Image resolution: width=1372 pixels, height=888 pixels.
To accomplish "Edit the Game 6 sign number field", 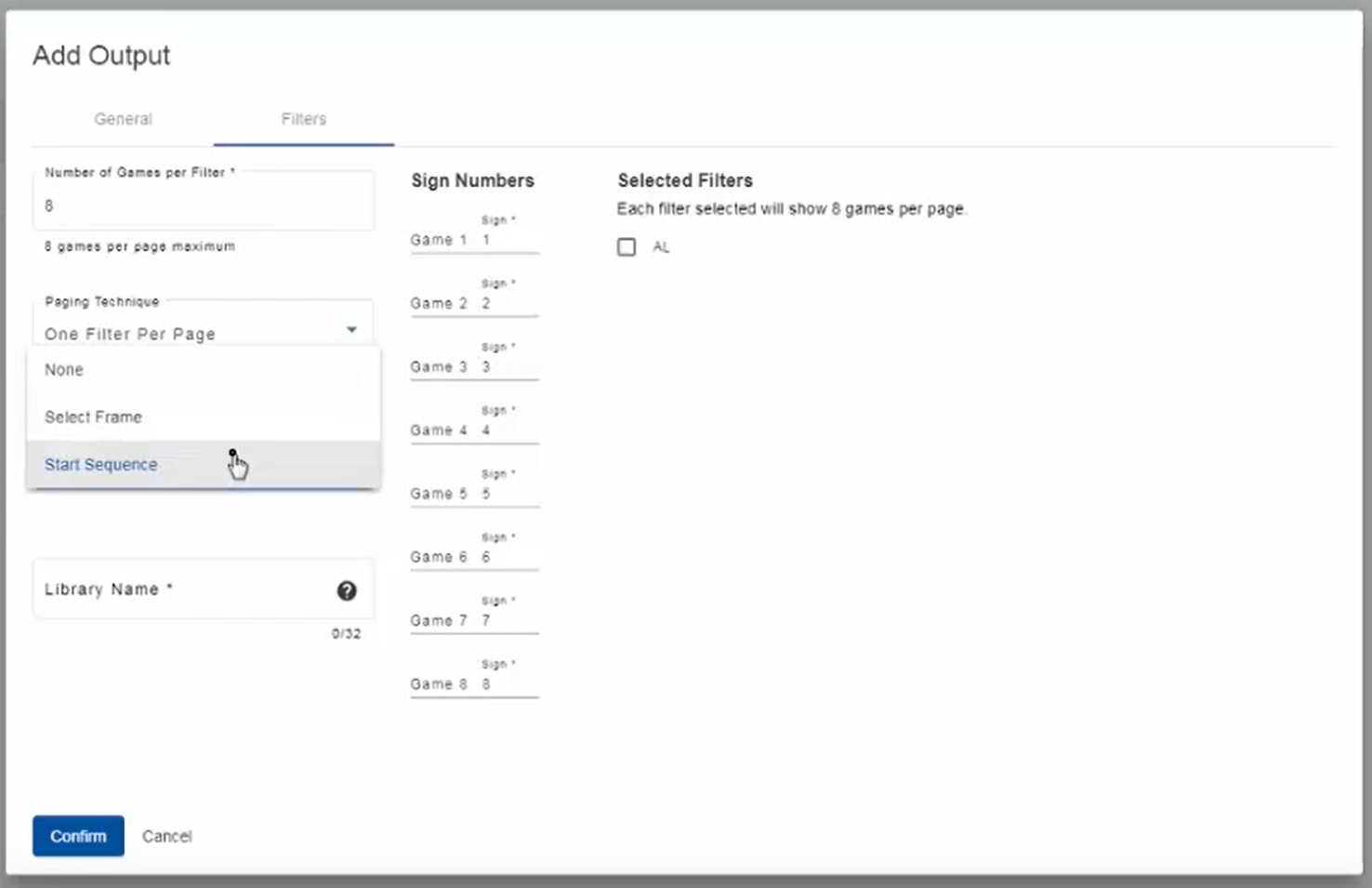I will tap(508, 557).
